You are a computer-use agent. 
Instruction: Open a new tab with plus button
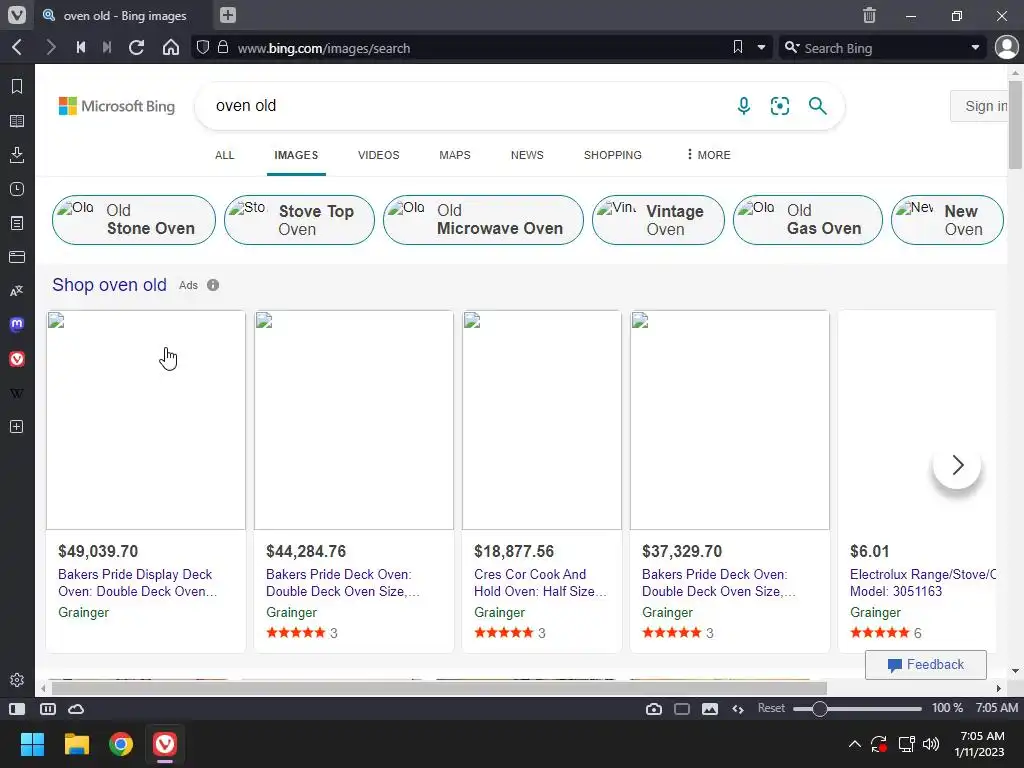227,15
